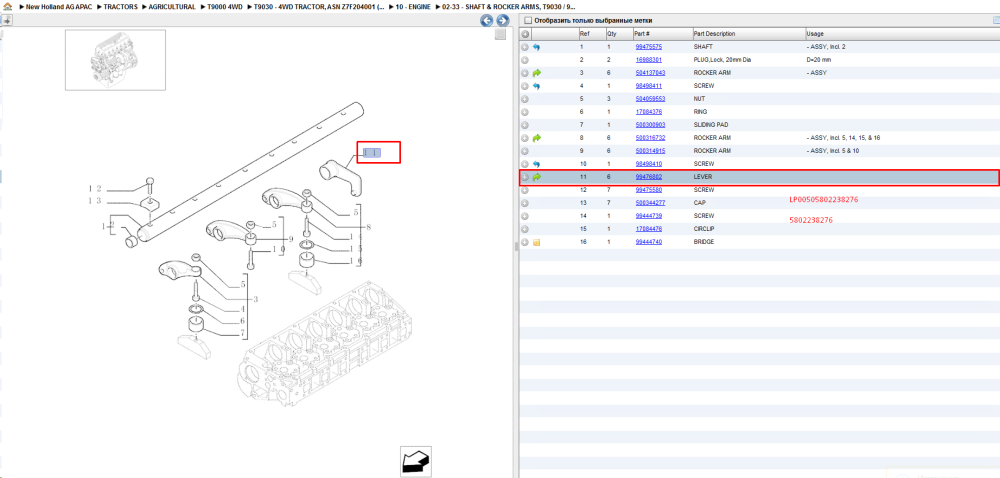Open the engine overview thumbnail
Image resolution: width=1000 pixels, height=478 pixels.
pyautogui.click(x=115, y=60)
